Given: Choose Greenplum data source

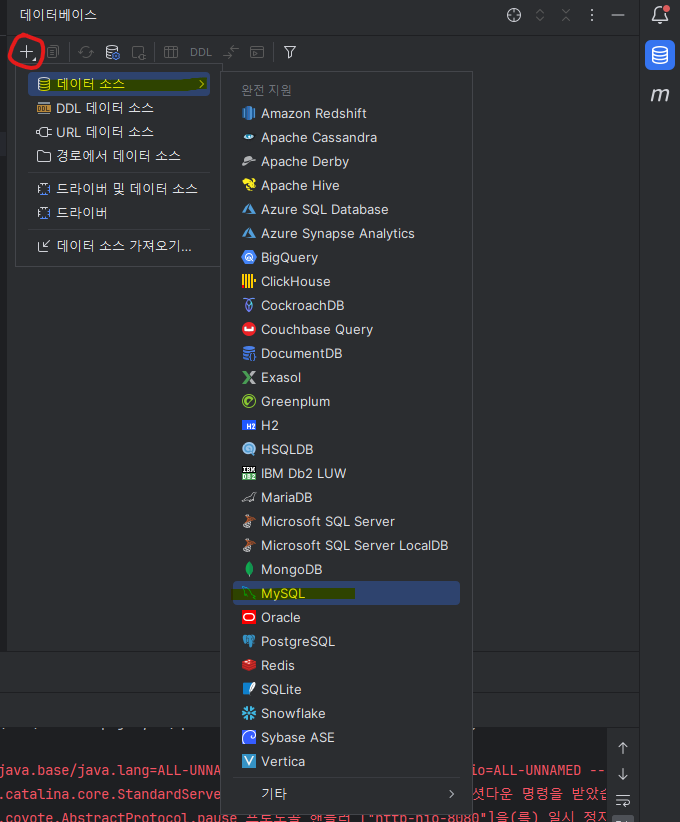Looking at the screenshot, I should pyautogui.click(x=347, y=402).
